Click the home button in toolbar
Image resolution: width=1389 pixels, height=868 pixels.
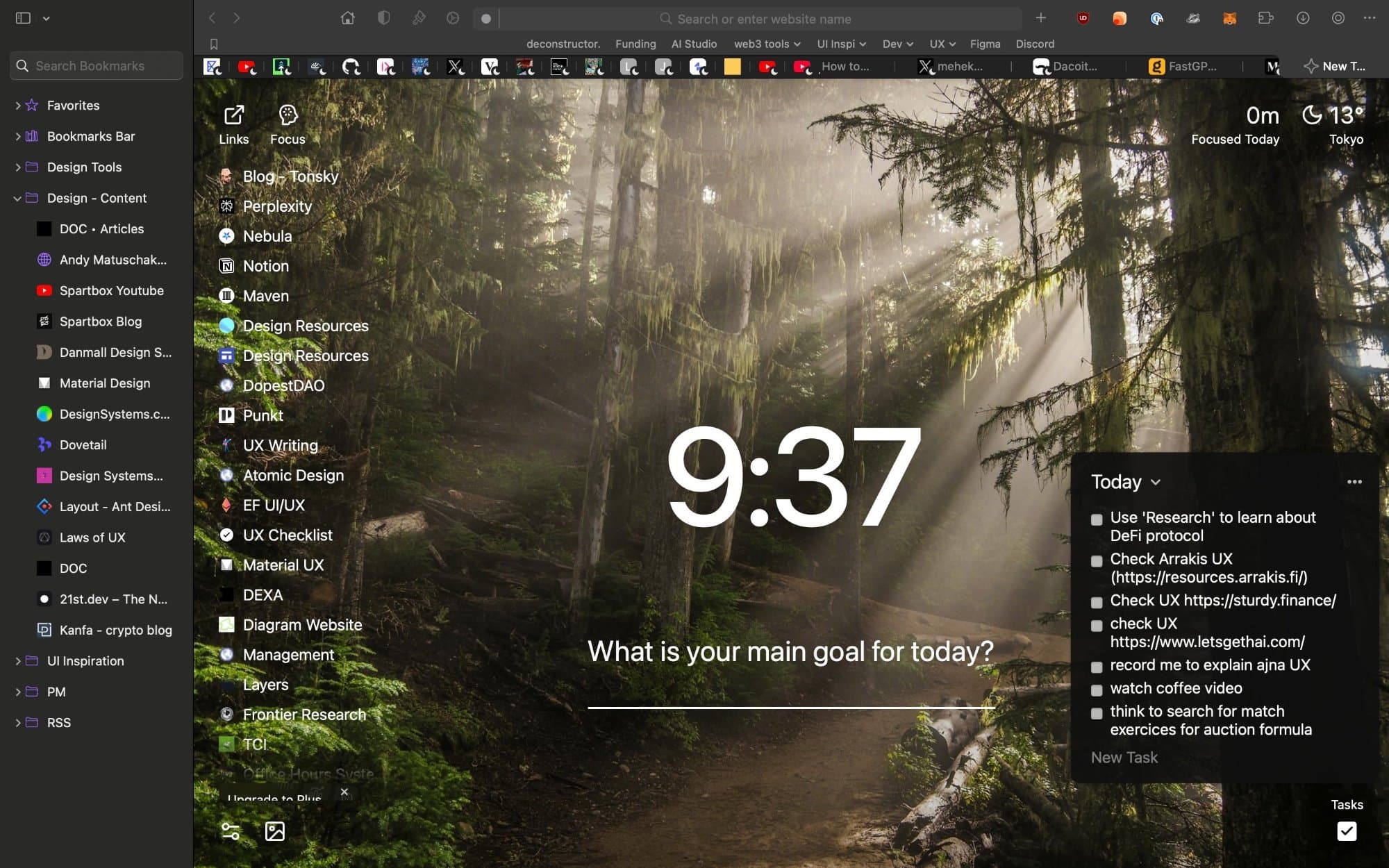click(347, 18)
